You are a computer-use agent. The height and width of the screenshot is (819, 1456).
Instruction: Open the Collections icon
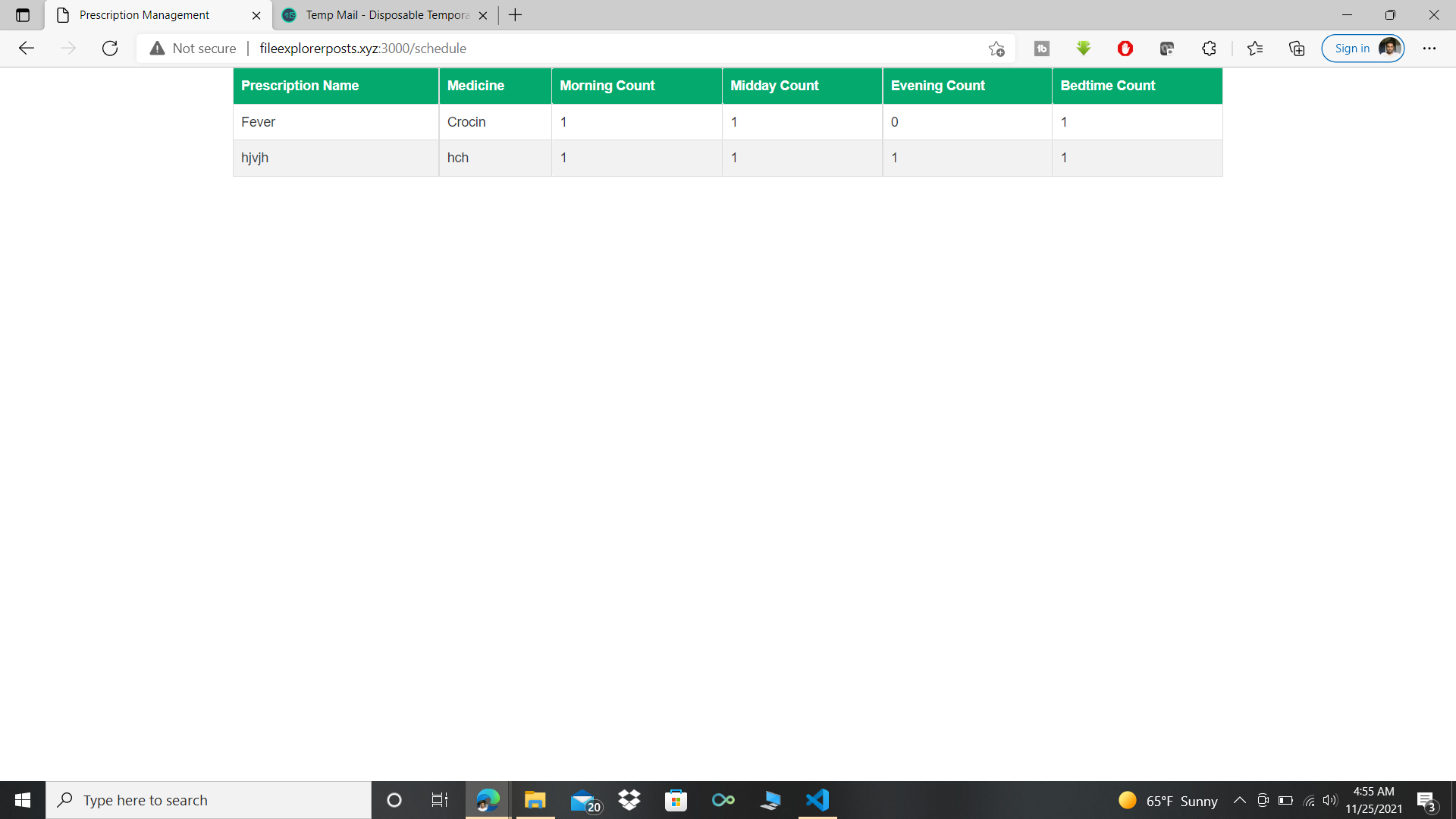click(x=1297, y=49)
